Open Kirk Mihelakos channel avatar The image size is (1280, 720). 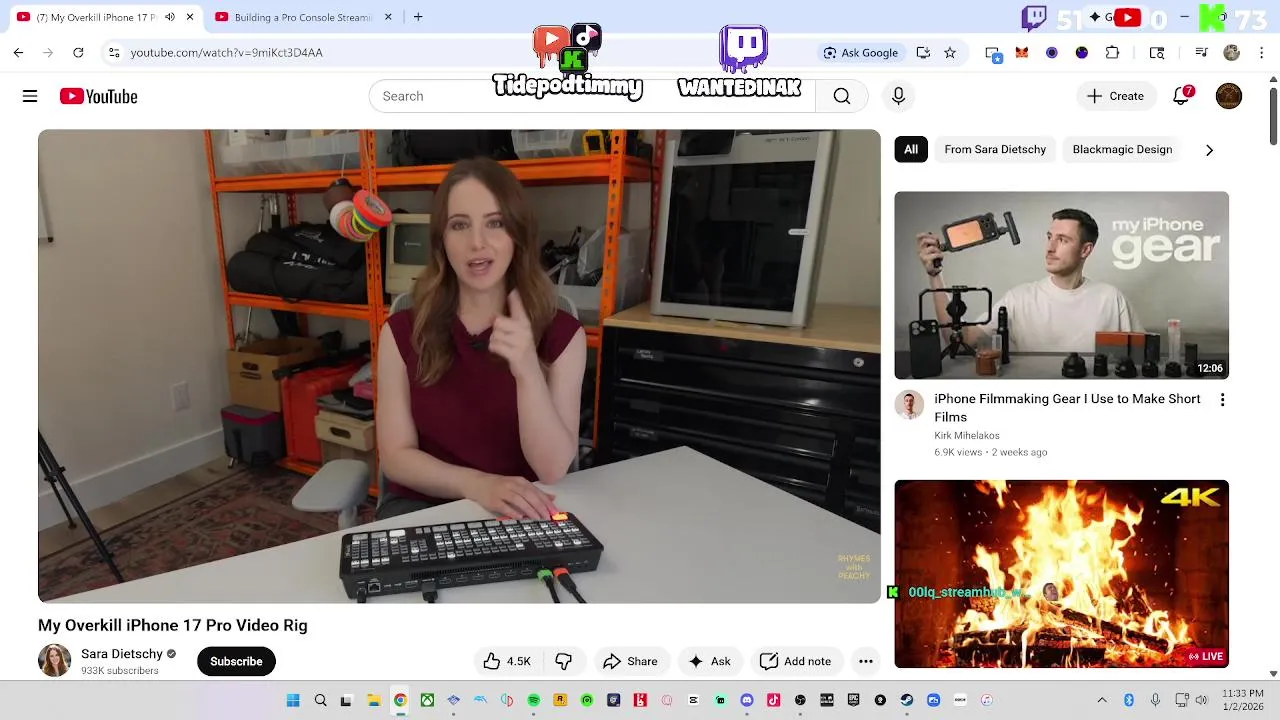909,405
